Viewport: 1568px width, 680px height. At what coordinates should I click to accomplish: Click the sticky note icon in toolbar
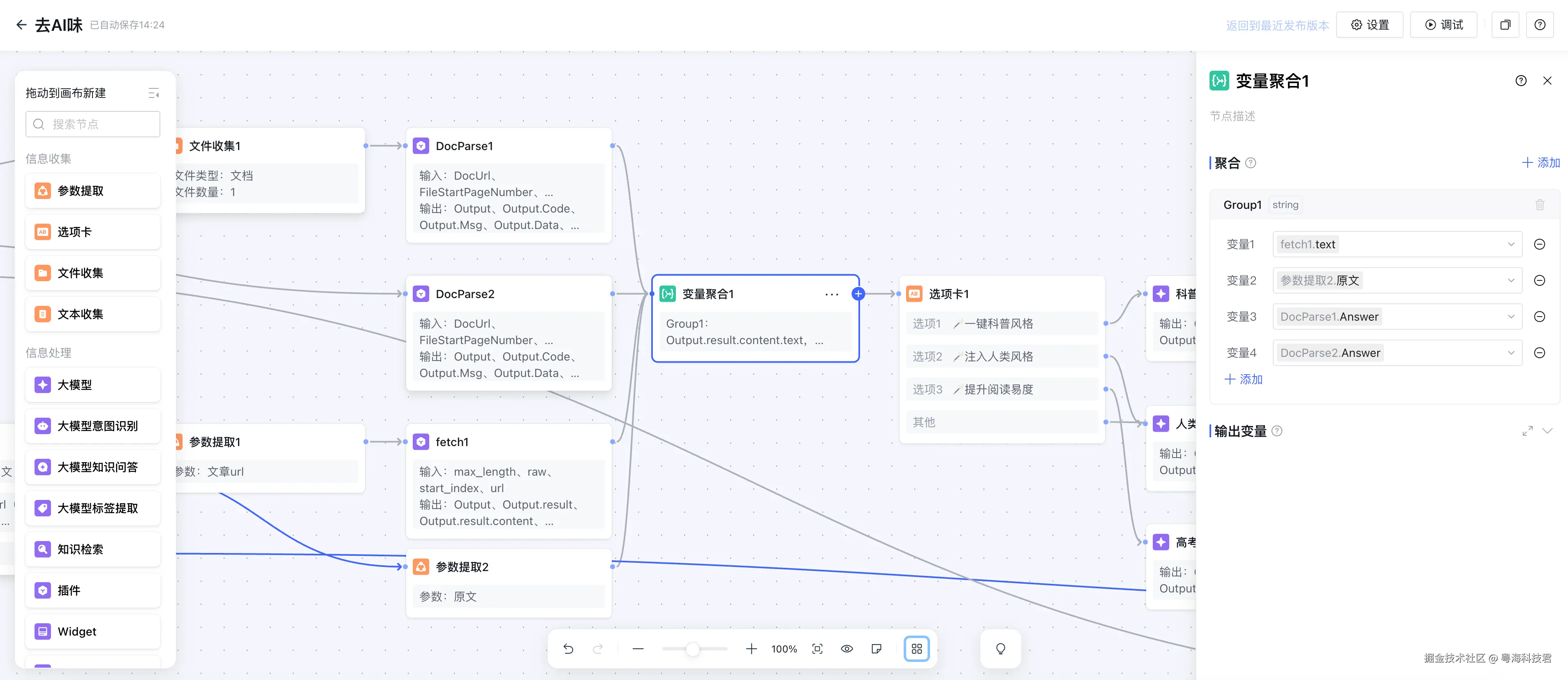877,649
